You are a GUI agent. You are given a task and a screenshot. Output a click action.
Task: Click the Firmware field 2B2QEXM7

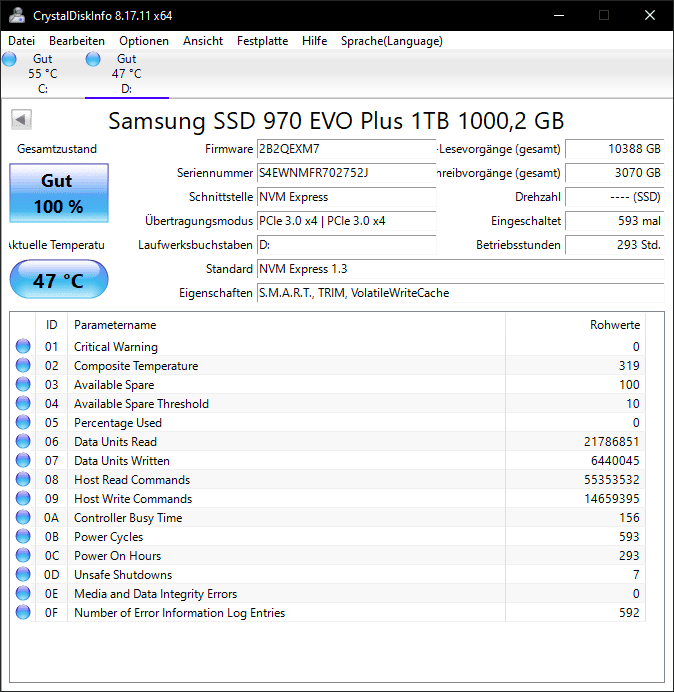pos(346,149)
